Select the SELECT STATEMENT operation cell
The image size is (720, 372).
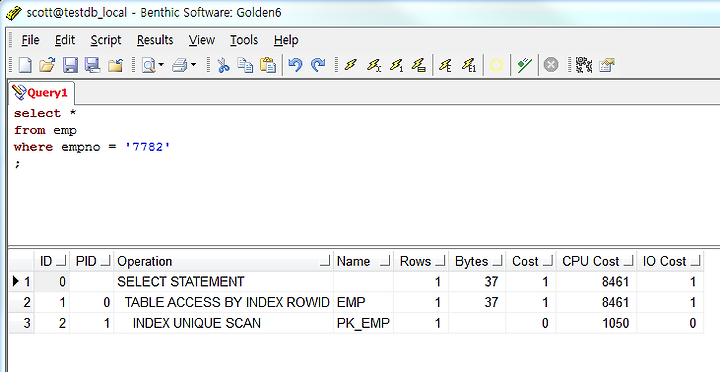point(223,282)
